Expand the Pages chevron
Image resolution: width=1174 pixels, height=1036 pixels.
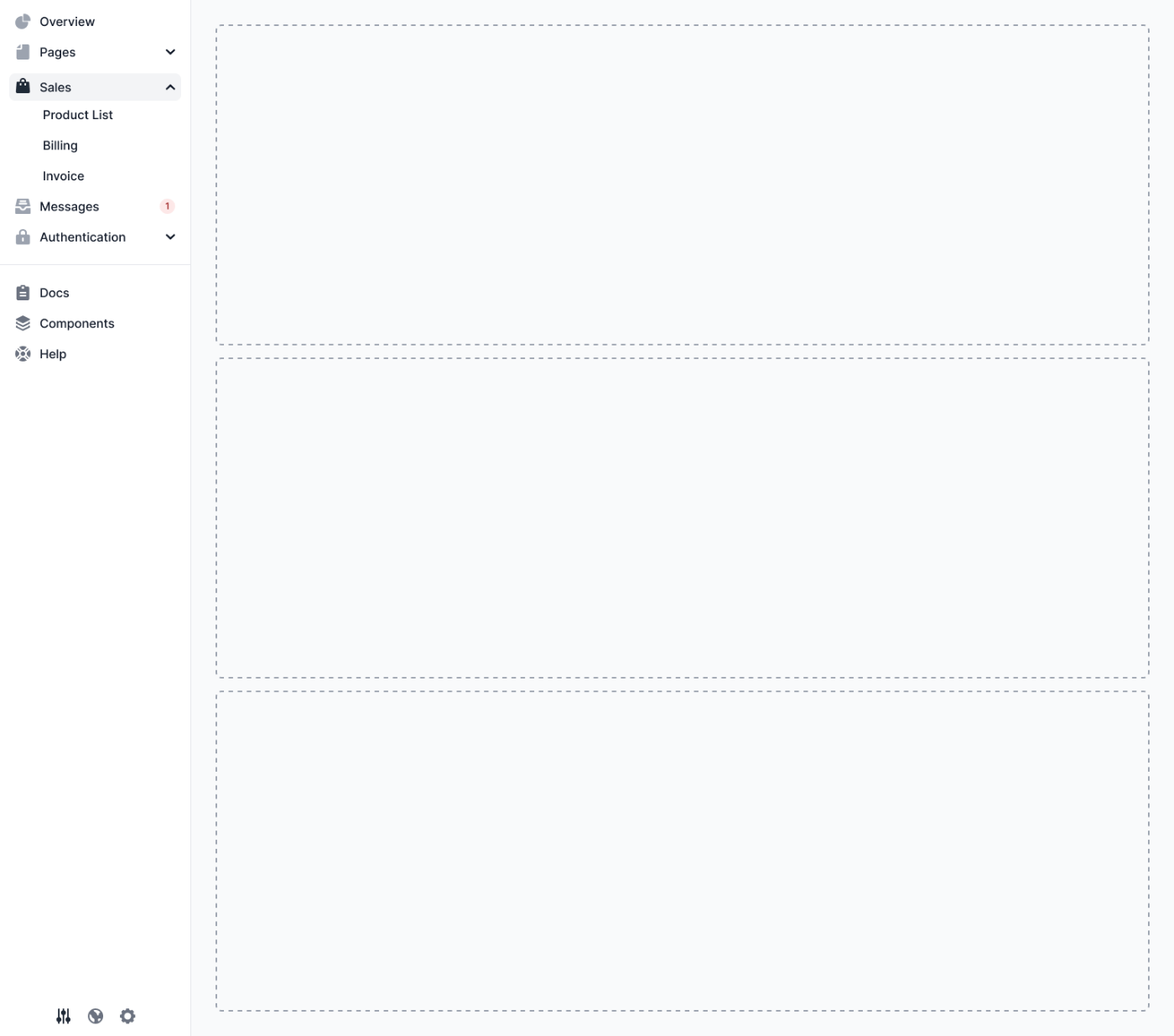(170, 52)
